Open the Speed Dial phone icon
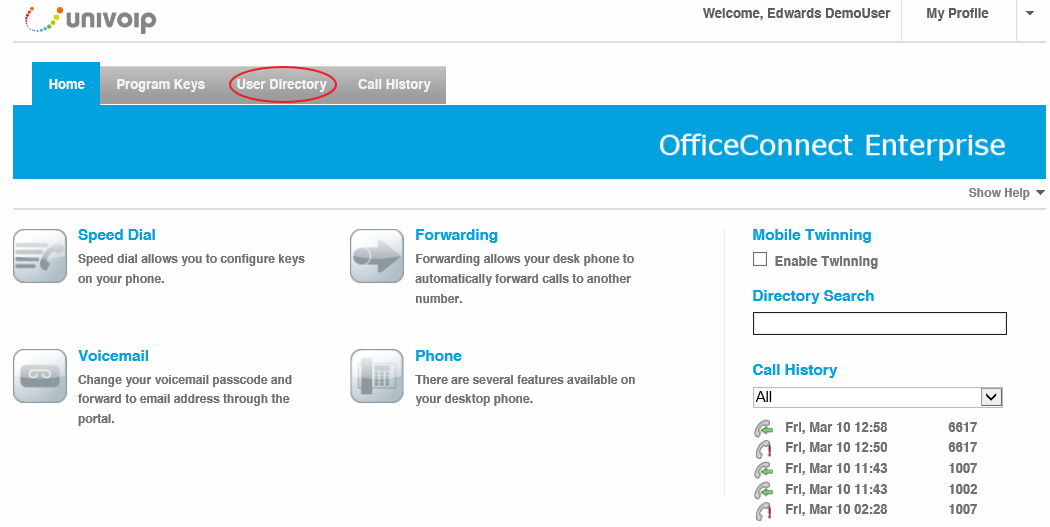 coord(40,256)
